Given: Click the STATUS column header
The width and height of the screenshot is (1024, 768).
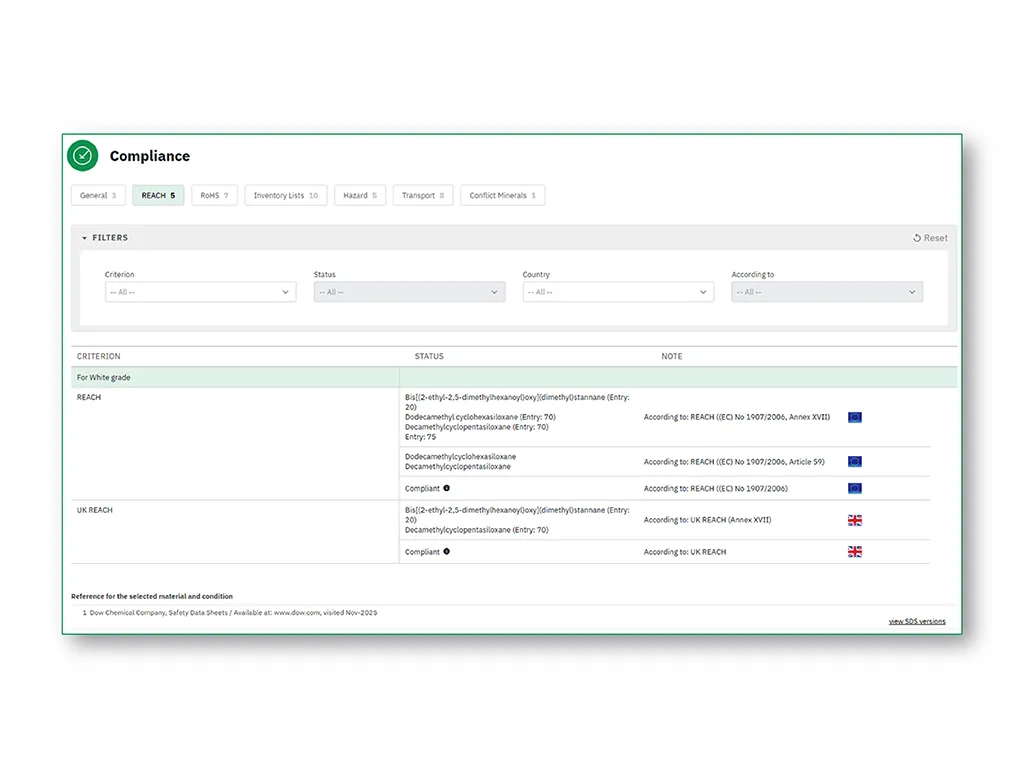Looking at the screenshot, I should (429, 356).
